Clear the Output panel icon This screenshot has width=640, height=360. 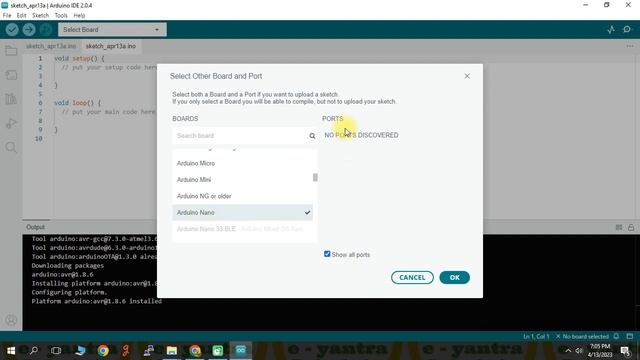click(619, 227)
